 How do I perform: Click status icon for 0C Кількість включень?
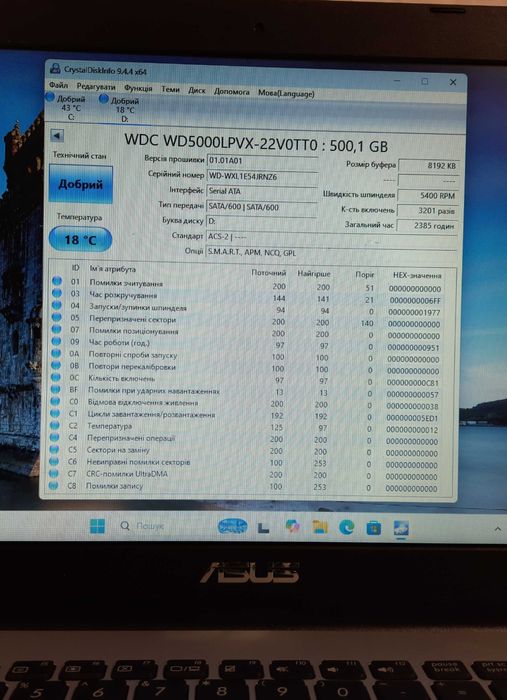pyautogui.click(x=55, y=377)
